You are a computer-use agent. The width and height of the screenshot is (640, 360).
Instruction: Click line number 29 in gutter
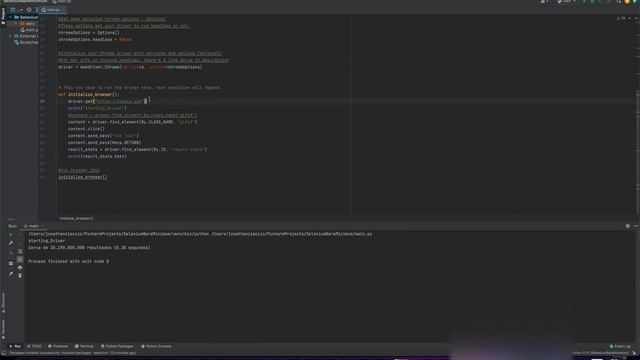click(42, 101)
